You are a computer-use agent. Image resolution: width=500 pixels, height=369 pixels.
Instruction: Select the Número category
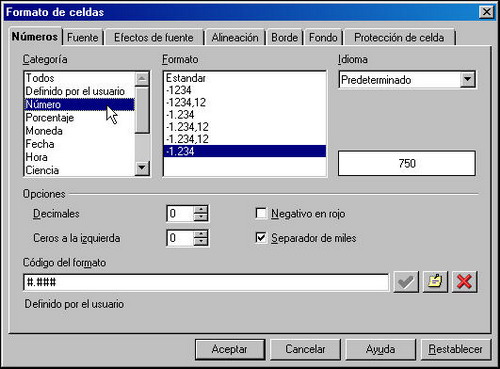(80, 104)
